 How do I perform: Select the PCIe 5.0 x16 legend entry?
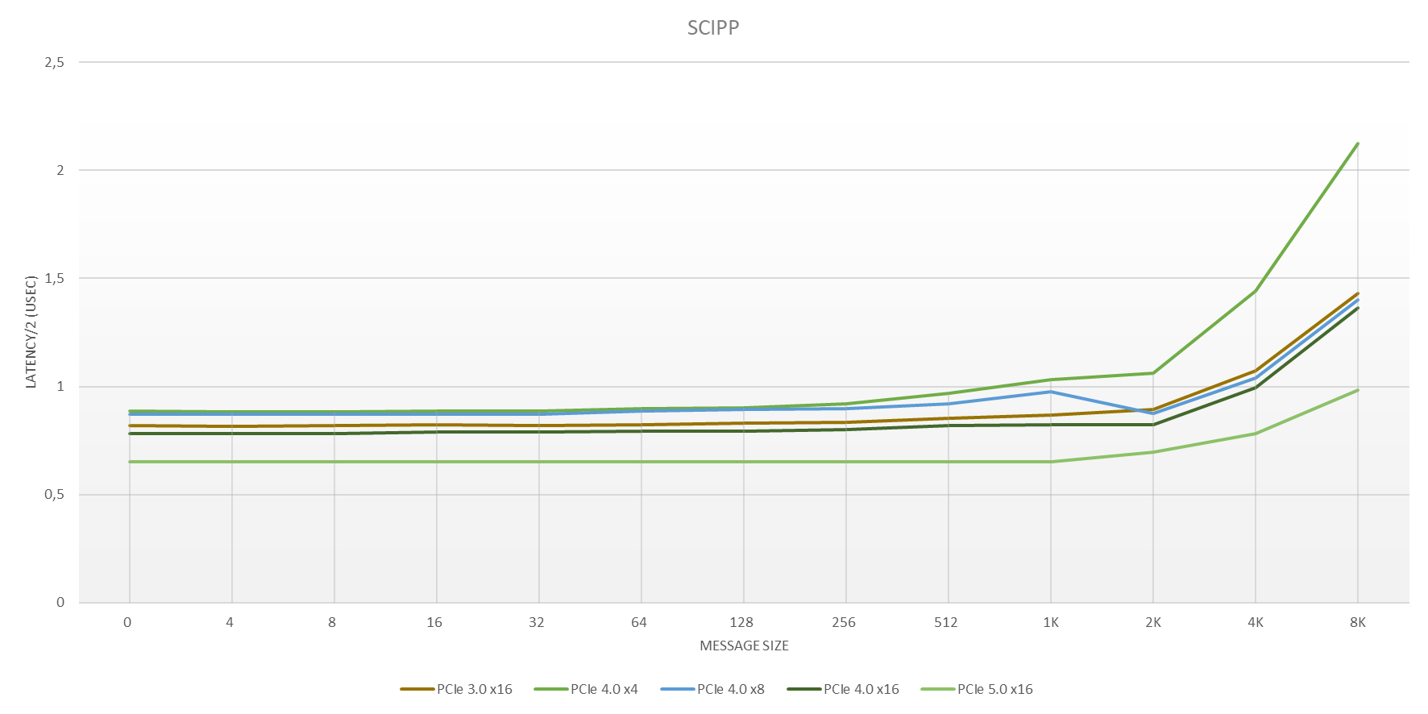click(x=976, y=689)
